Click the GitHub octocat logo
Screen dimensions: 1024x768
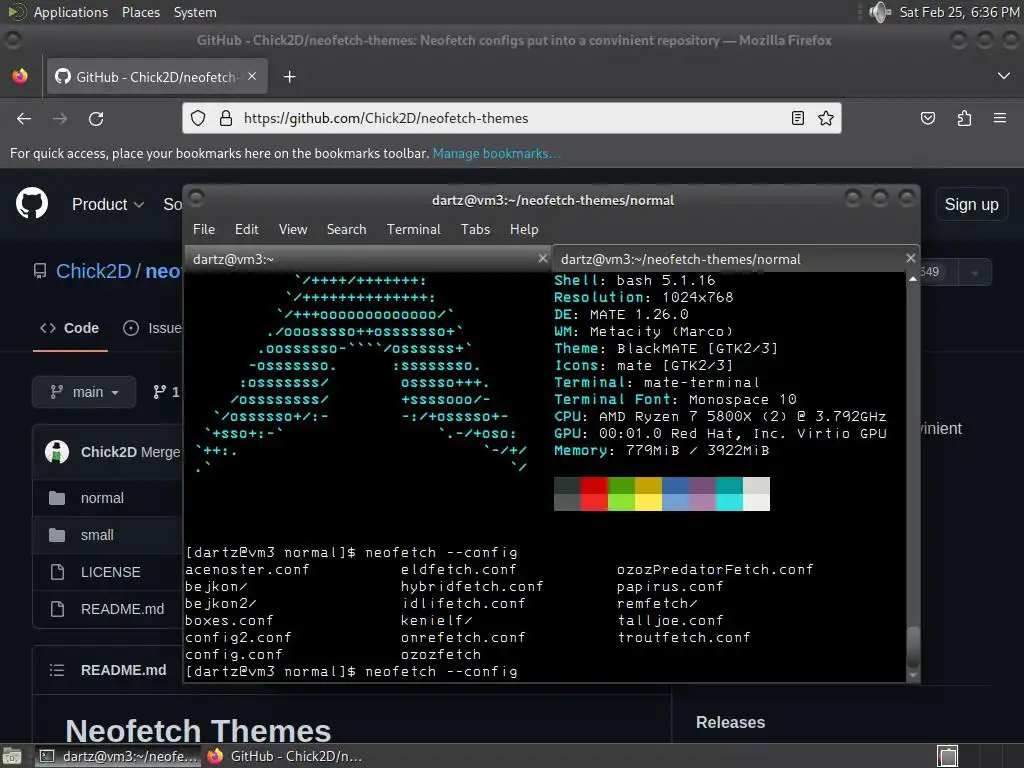[32, 204]
